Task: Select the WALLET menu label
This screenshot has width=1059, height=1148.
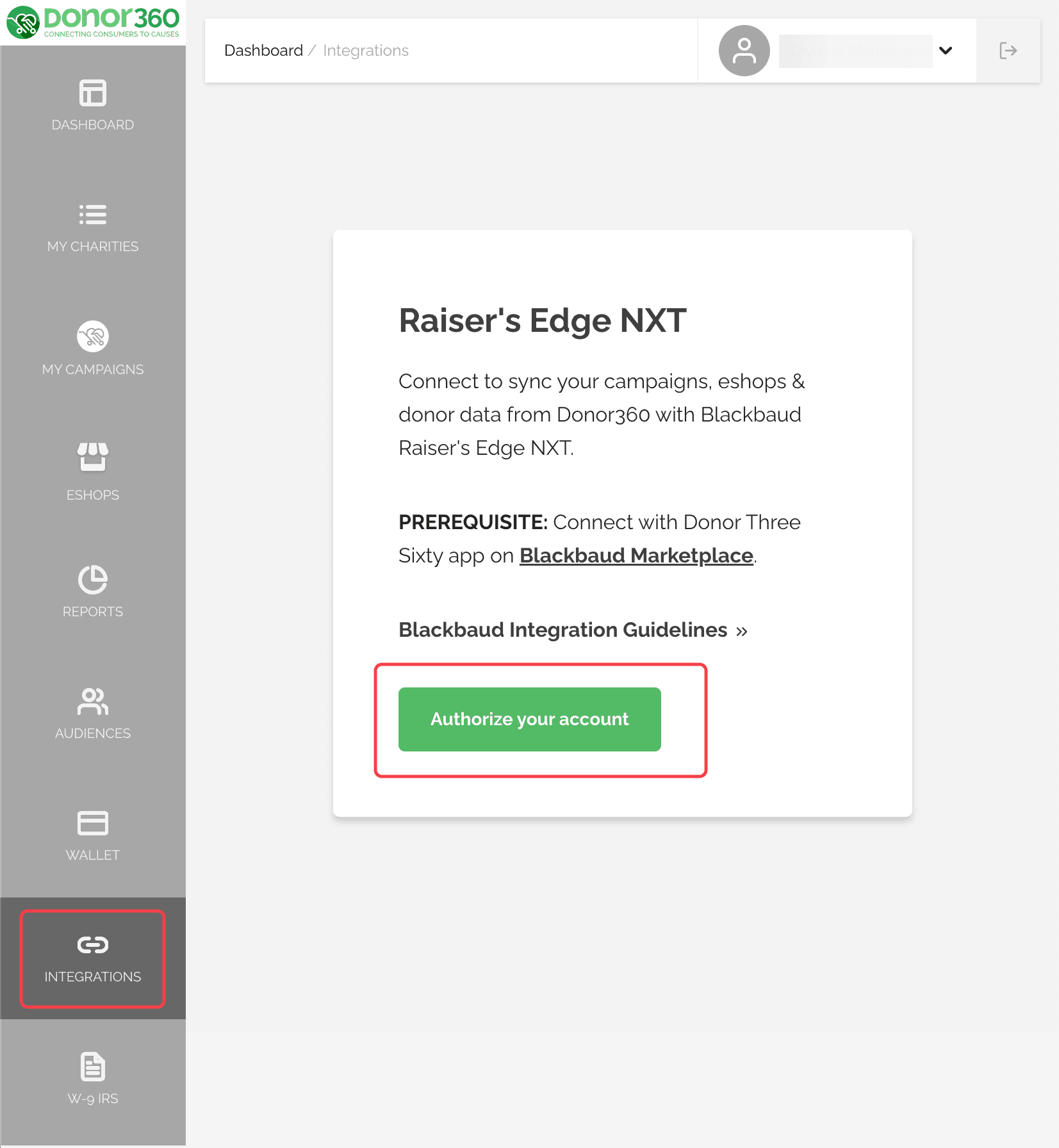Action: (x=93, y=855)
